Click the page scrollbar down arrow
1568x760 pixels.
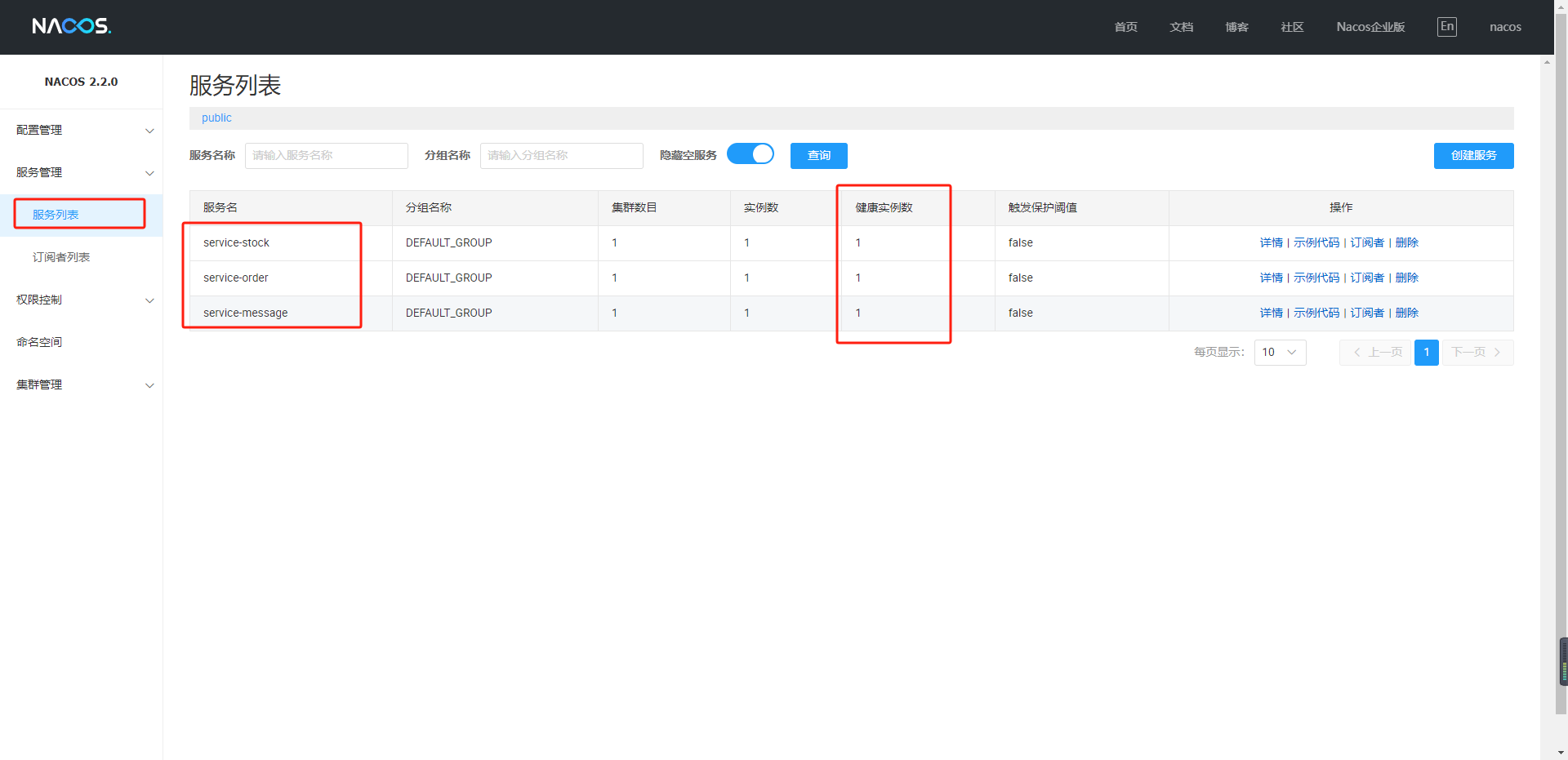pos(1561,753)
